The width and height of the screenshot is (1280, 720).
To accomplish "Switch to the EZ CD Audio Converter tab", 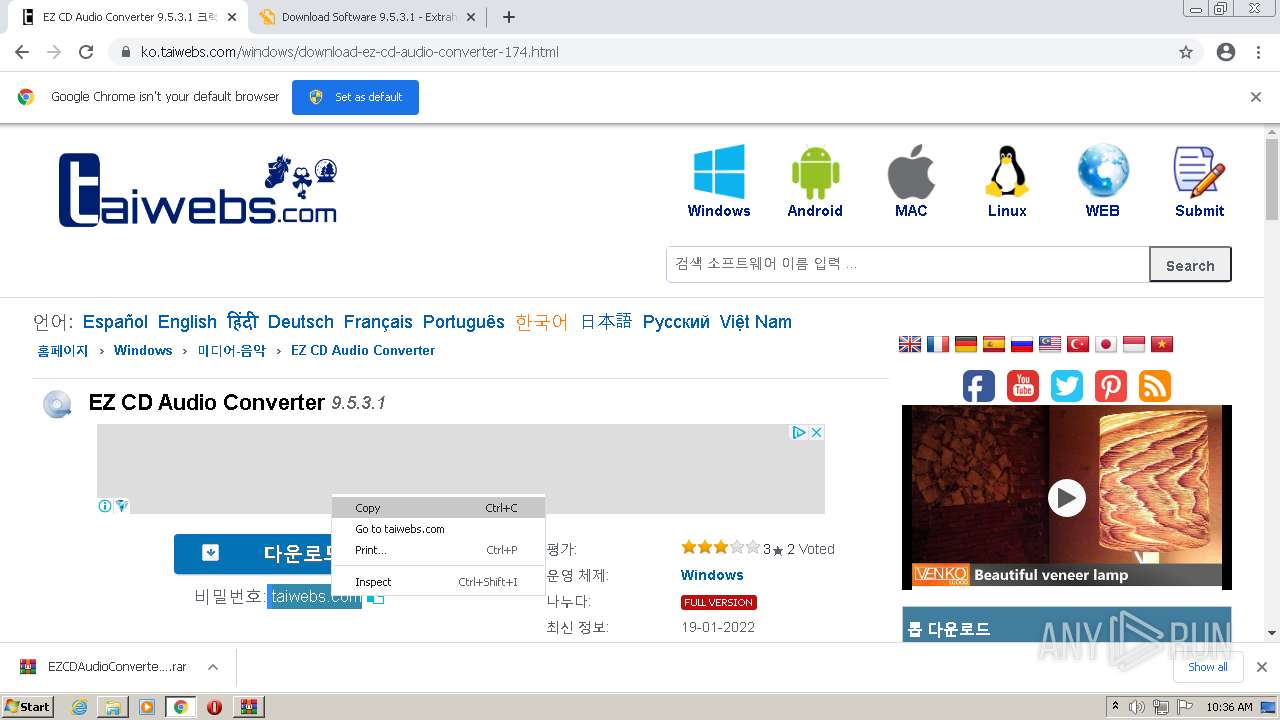I will [130, 17].
